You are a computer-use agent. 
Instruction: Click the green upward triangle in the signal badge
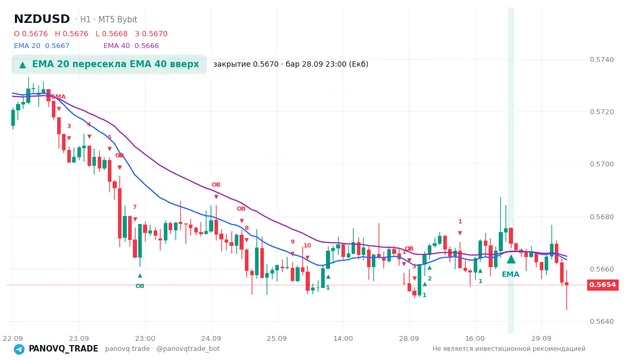coord(23,65)
